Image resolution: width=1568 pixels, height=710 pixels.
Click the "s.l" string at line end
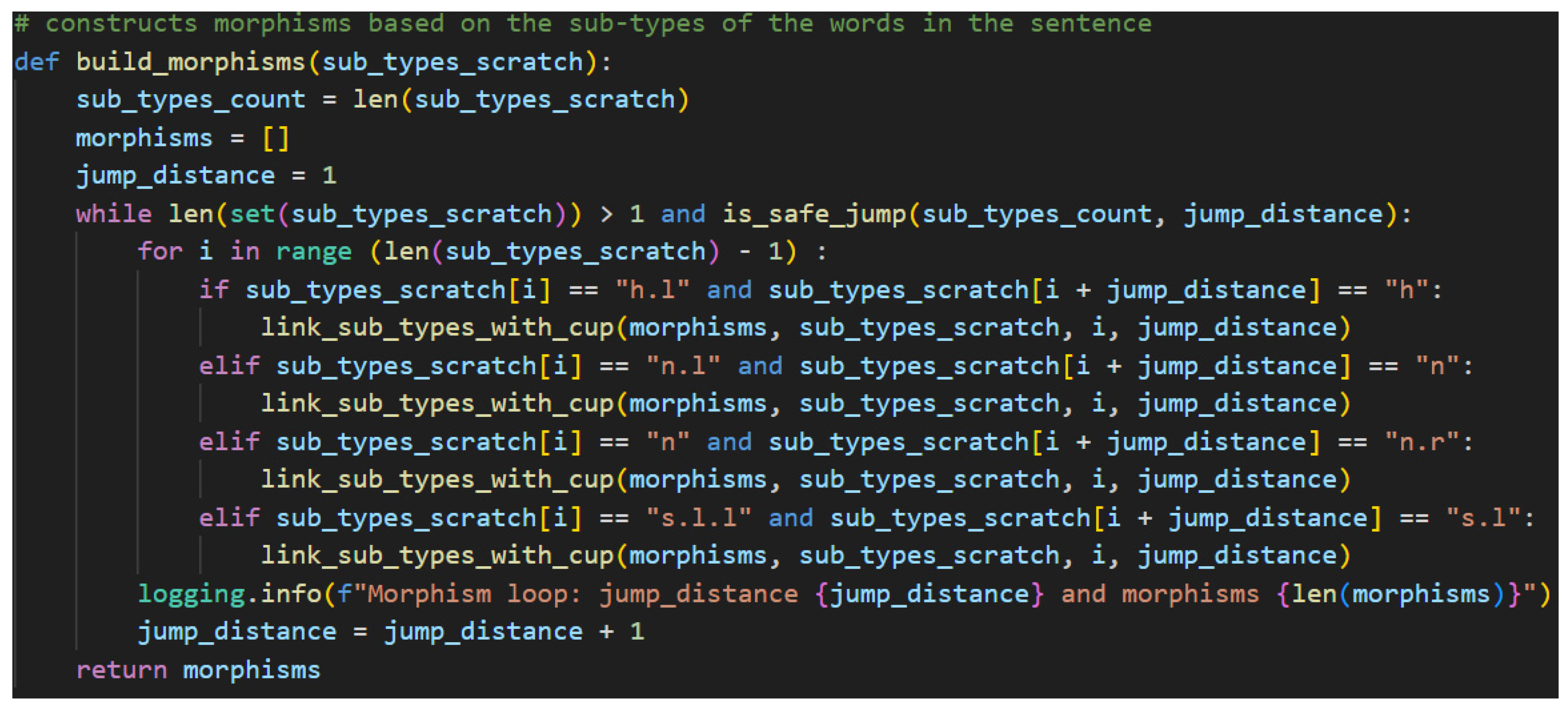(1483, 518)
